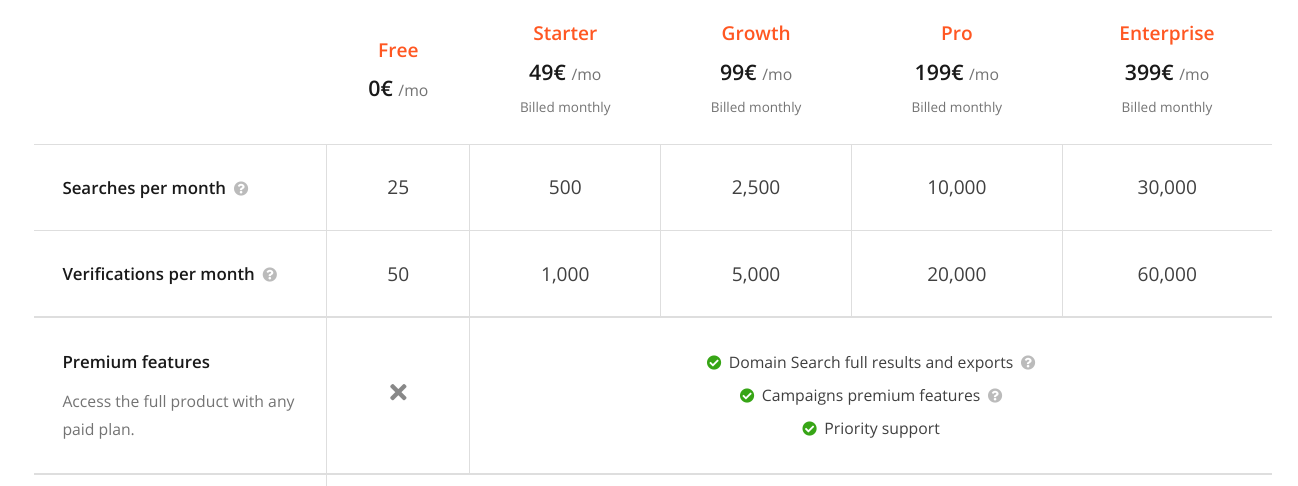
Task: Click help icon beside Searches per month
Action: [x=241, y=188]
